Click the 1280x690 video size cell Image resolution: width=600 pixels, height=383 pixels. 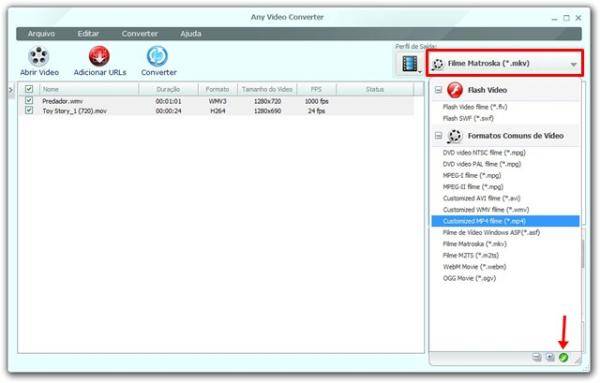click(267, 111)
